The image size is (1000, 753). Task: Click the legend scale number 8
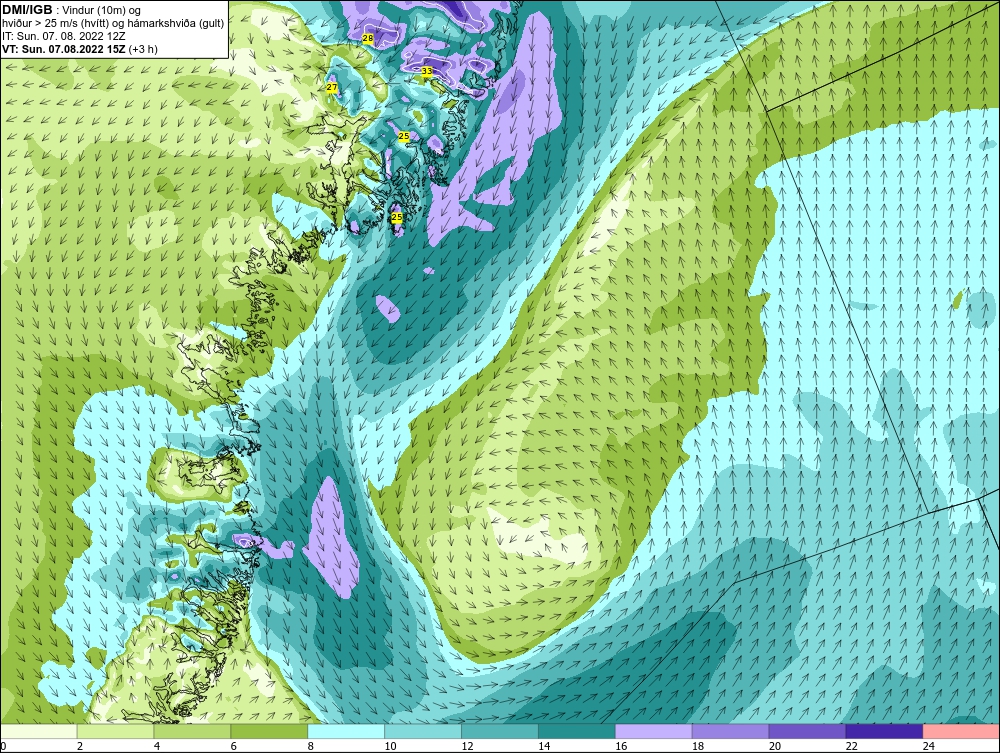(x=311, y=746)
